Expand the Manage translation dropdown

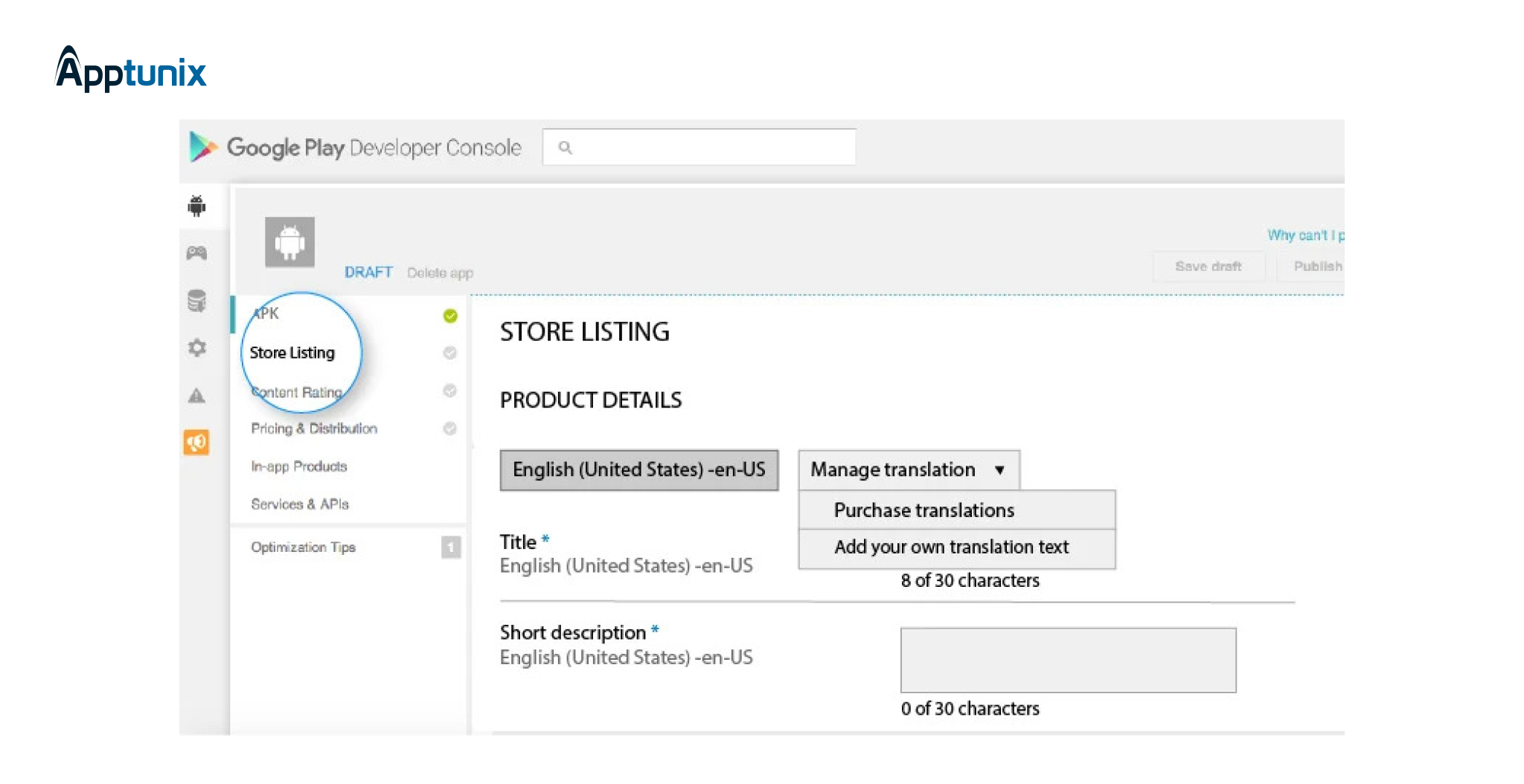pos(908,470)
